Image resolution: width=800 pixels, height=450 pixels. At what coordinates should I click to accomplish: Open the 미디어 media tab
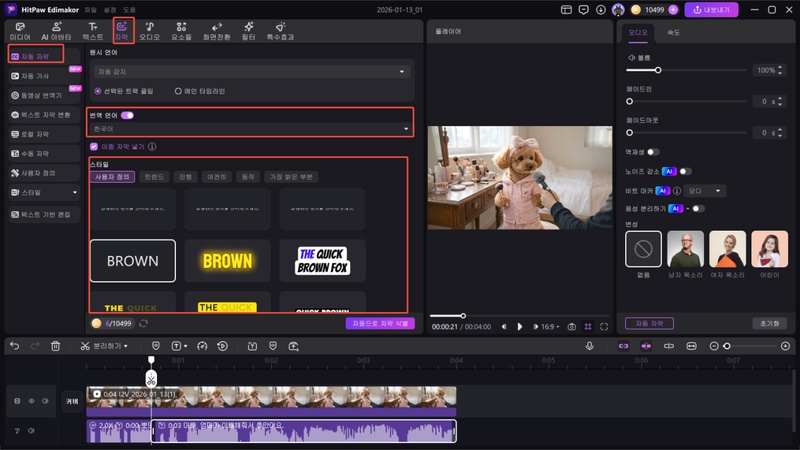click(x=20, y=31)
